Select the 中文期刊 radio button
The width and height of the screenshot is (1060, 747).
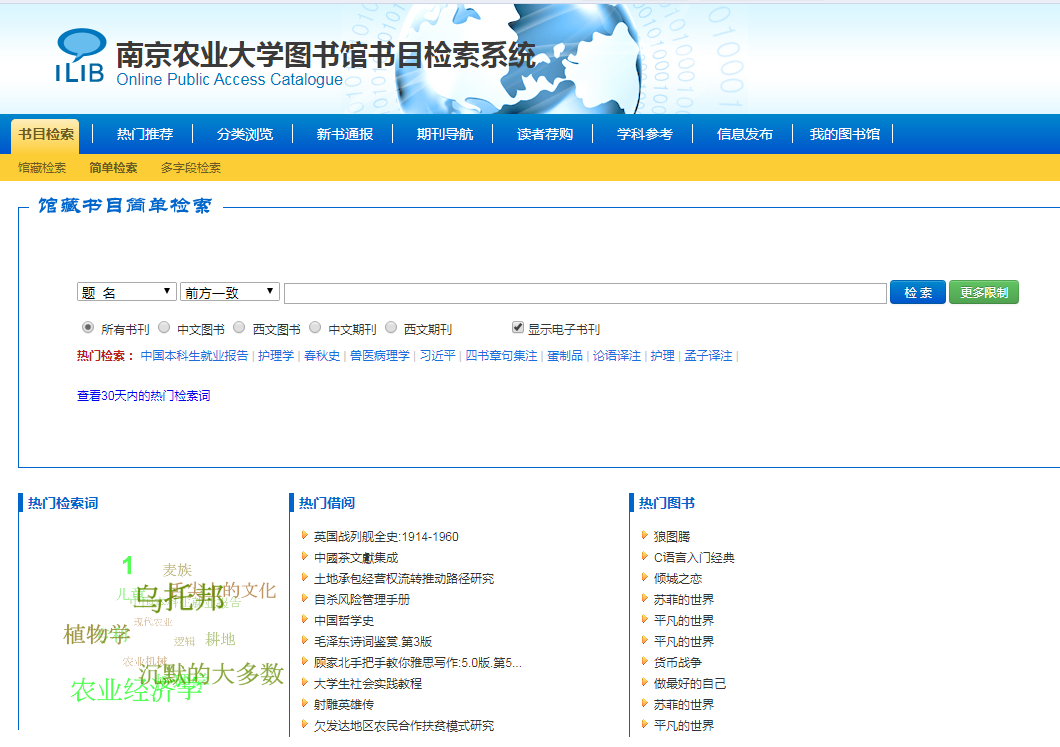click(x=315, y=328)
